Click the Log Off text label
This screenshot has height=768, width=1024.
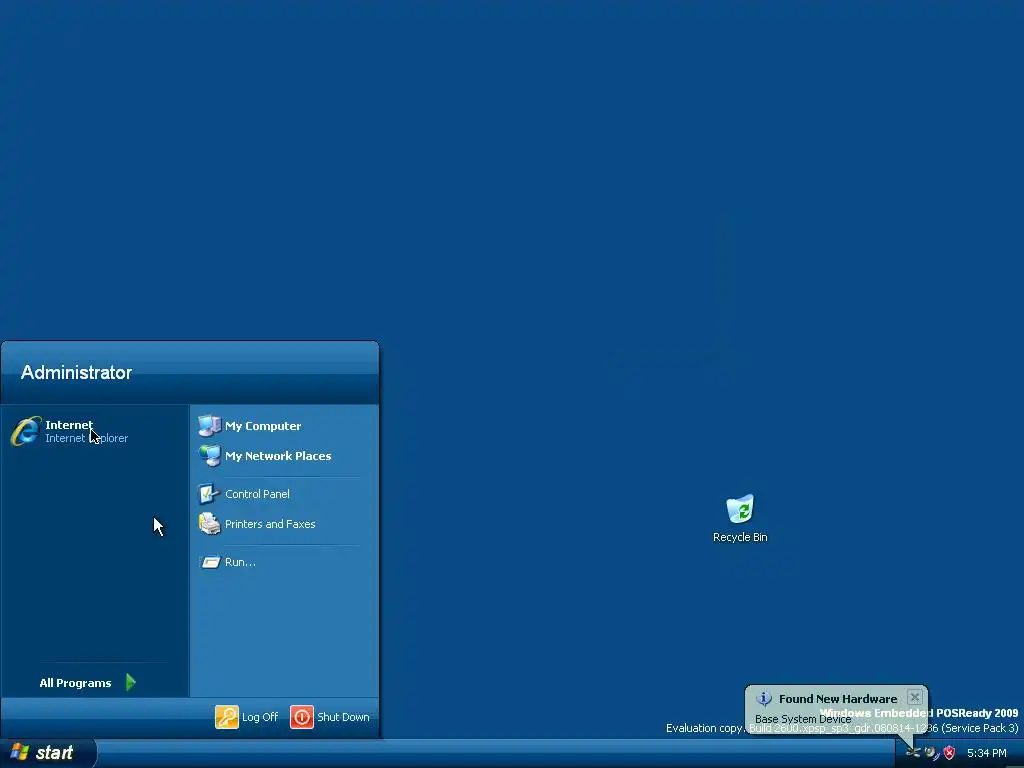click(260, 717)
